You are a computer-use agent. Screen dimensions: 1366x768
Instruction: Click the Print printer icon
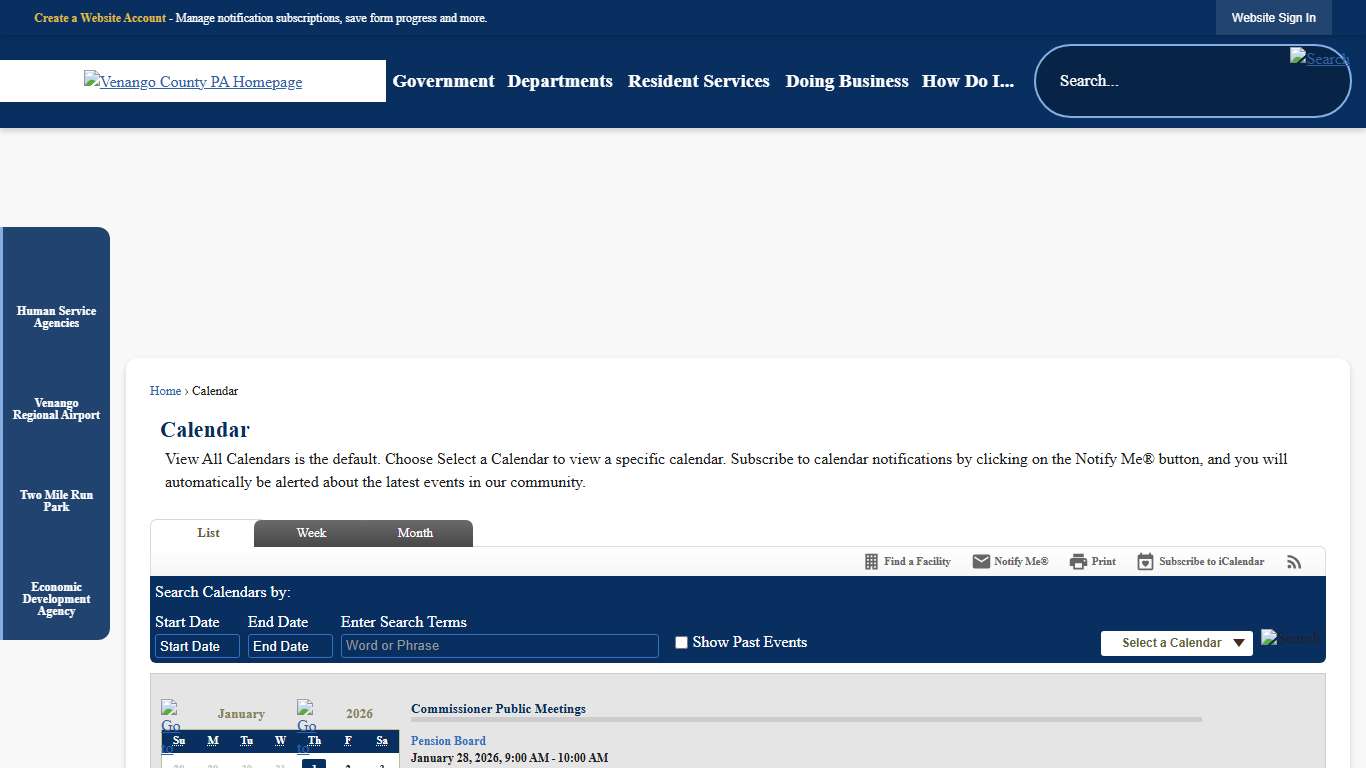tap(1077, 562)
